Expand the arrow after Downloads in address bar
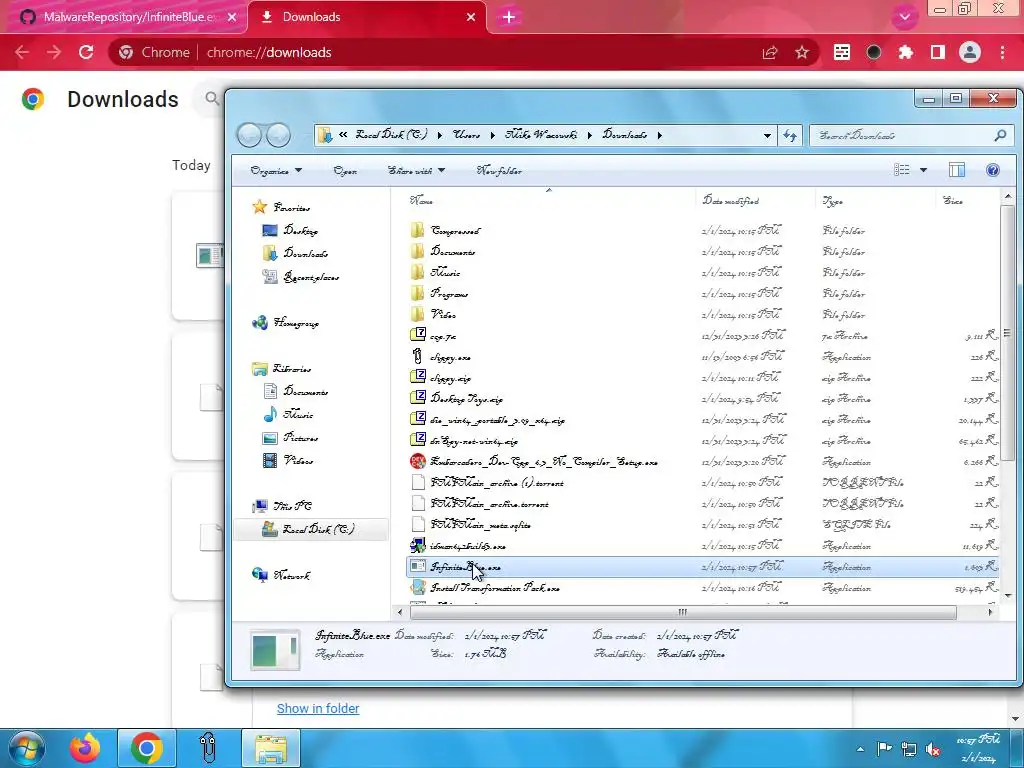 coord(660,135)
